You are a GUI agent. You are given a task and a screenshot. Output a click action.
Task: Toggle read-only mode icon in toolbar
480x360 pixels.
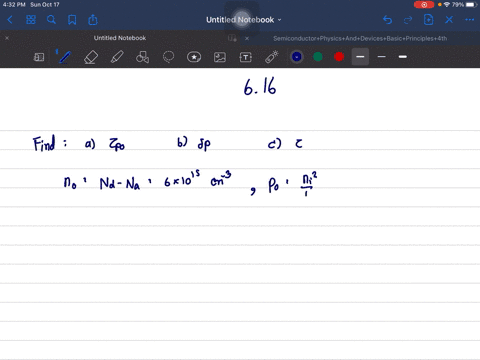coord(39,57)
